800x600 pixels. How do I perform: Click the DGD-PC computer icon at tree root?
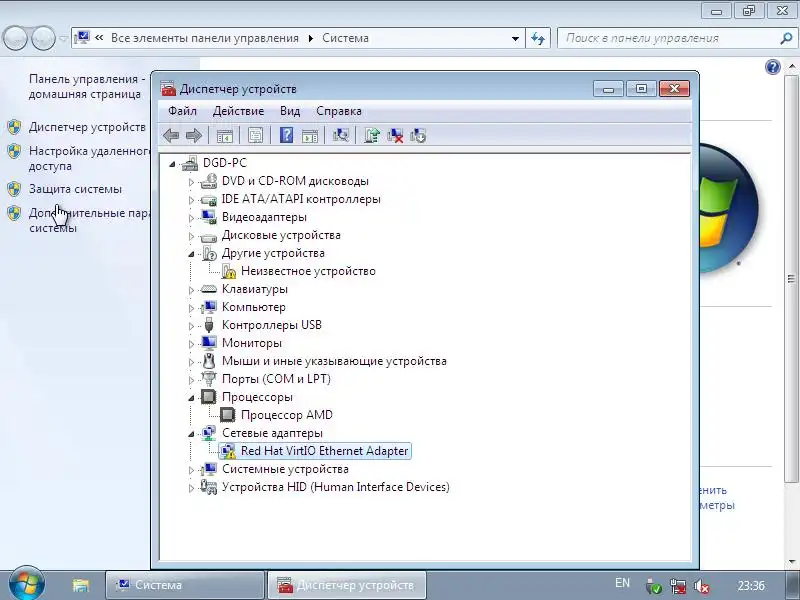(x=190, y=163)
